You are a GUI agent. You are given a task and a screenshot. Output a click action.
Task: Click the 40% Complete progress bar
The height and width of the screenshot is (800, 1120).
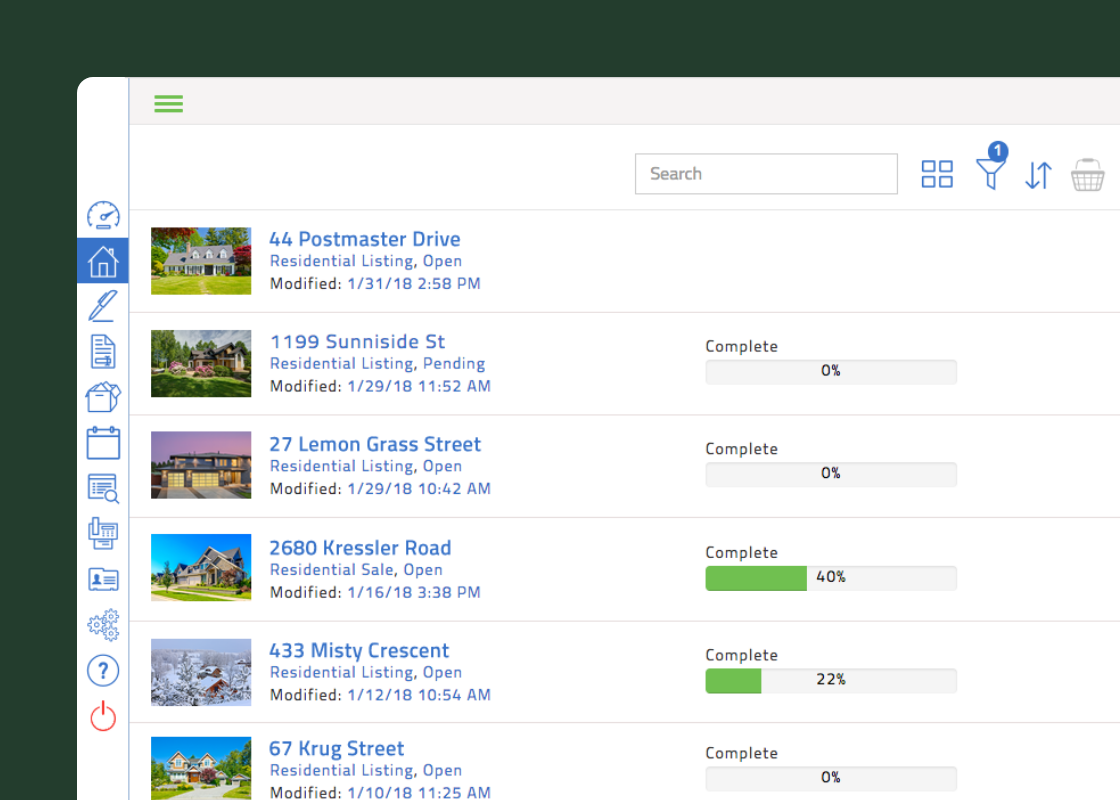831,578
